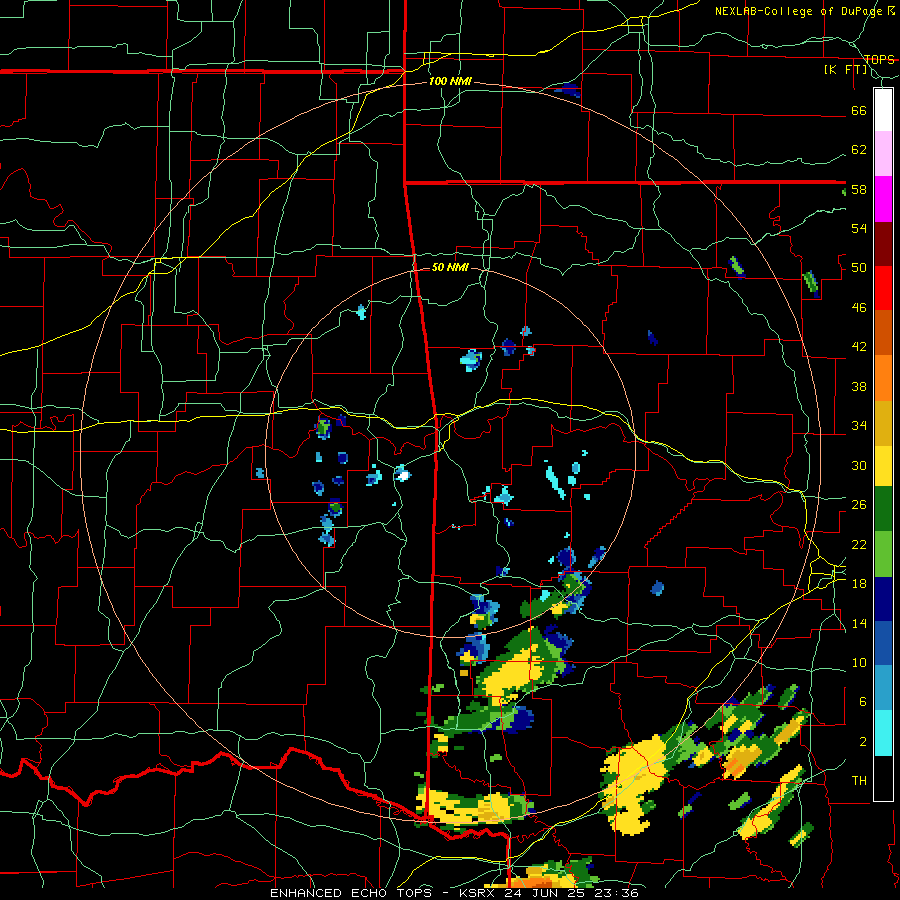Image resolution: width=900 pixels, height=900 pixels.
Task: Click the yellow legend swatch next to 30
Action: click(883, 466)
